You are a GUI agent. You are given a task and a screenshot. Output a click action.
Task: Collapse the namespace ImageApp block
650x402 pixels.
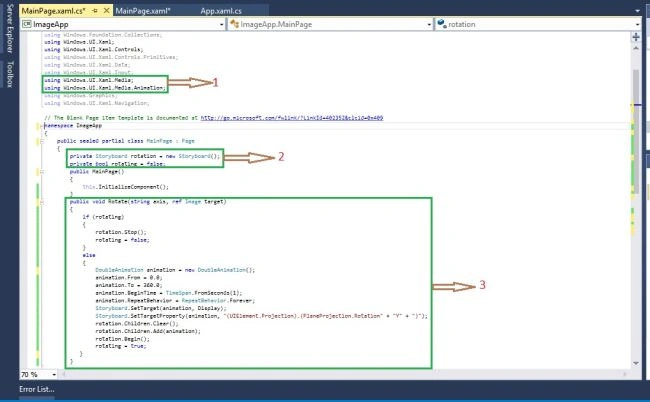pos(42,126)
